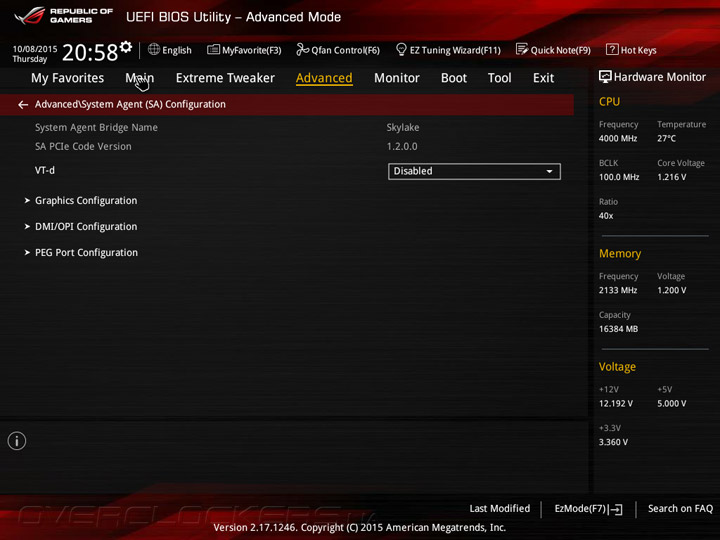Open Qfan Control(F6) label
720x540 pixels.
pos(345,50)
